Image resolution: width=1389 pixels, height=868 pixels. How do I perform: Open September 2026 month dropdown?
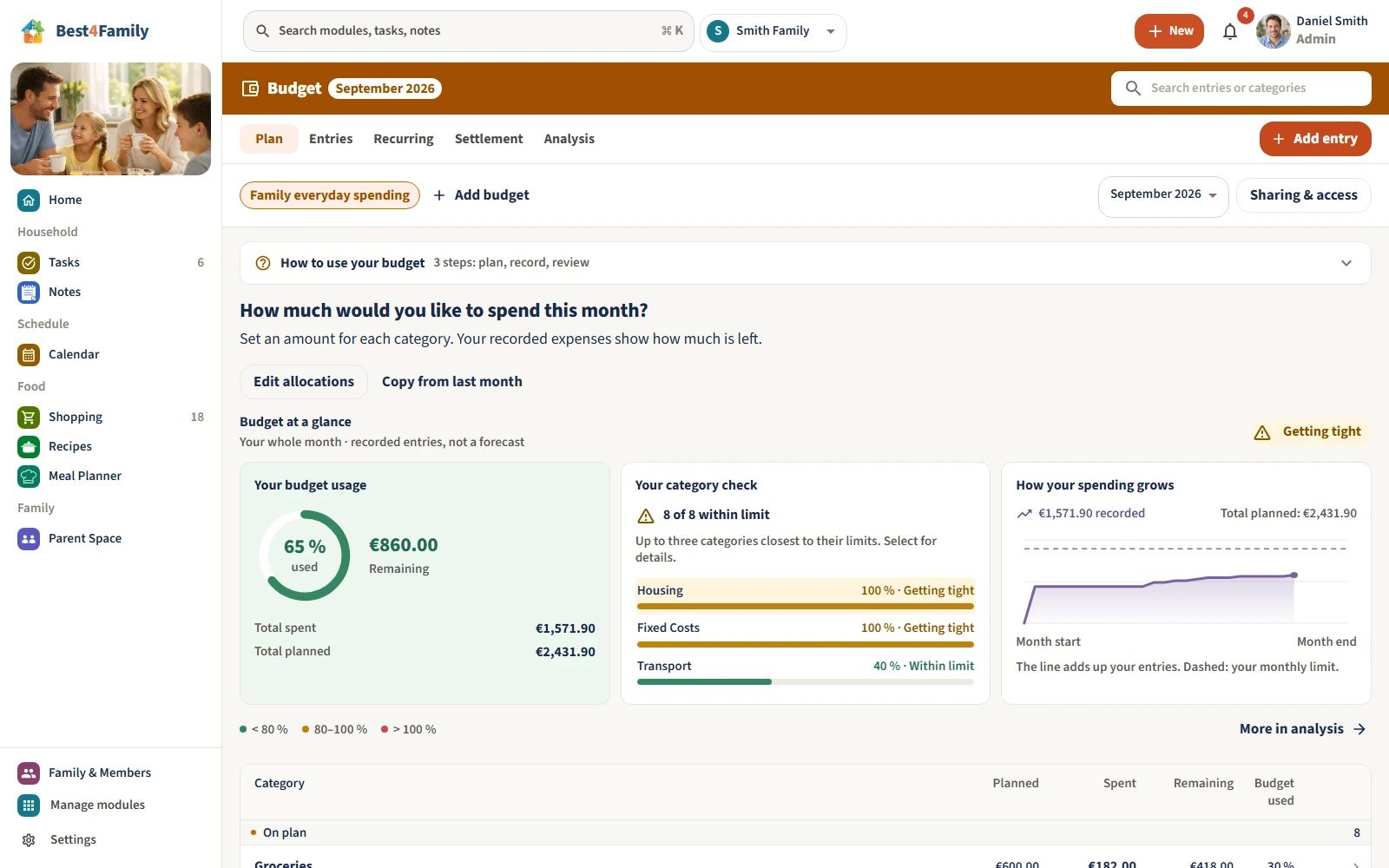pos(1163,195)
